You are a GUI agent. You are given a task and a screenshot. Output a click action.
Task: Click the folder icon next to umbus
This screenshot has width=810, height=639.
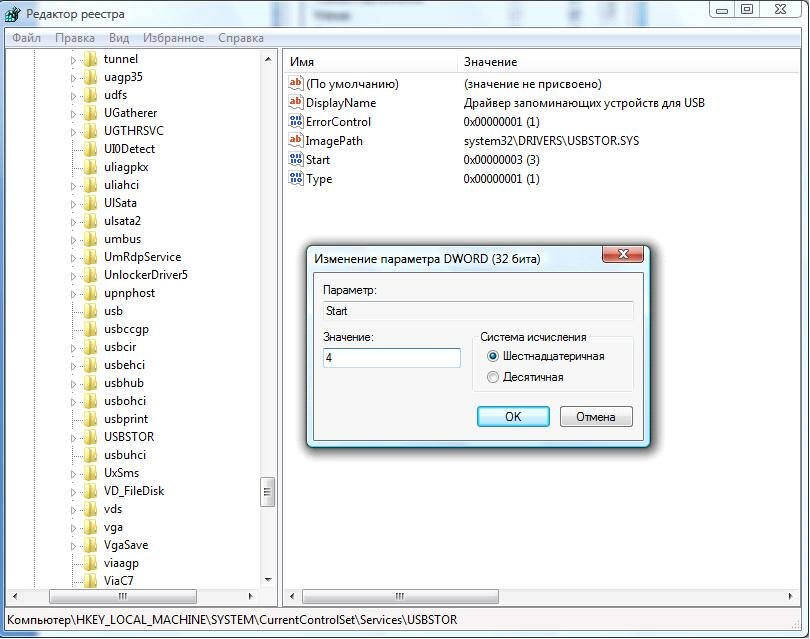90,239
